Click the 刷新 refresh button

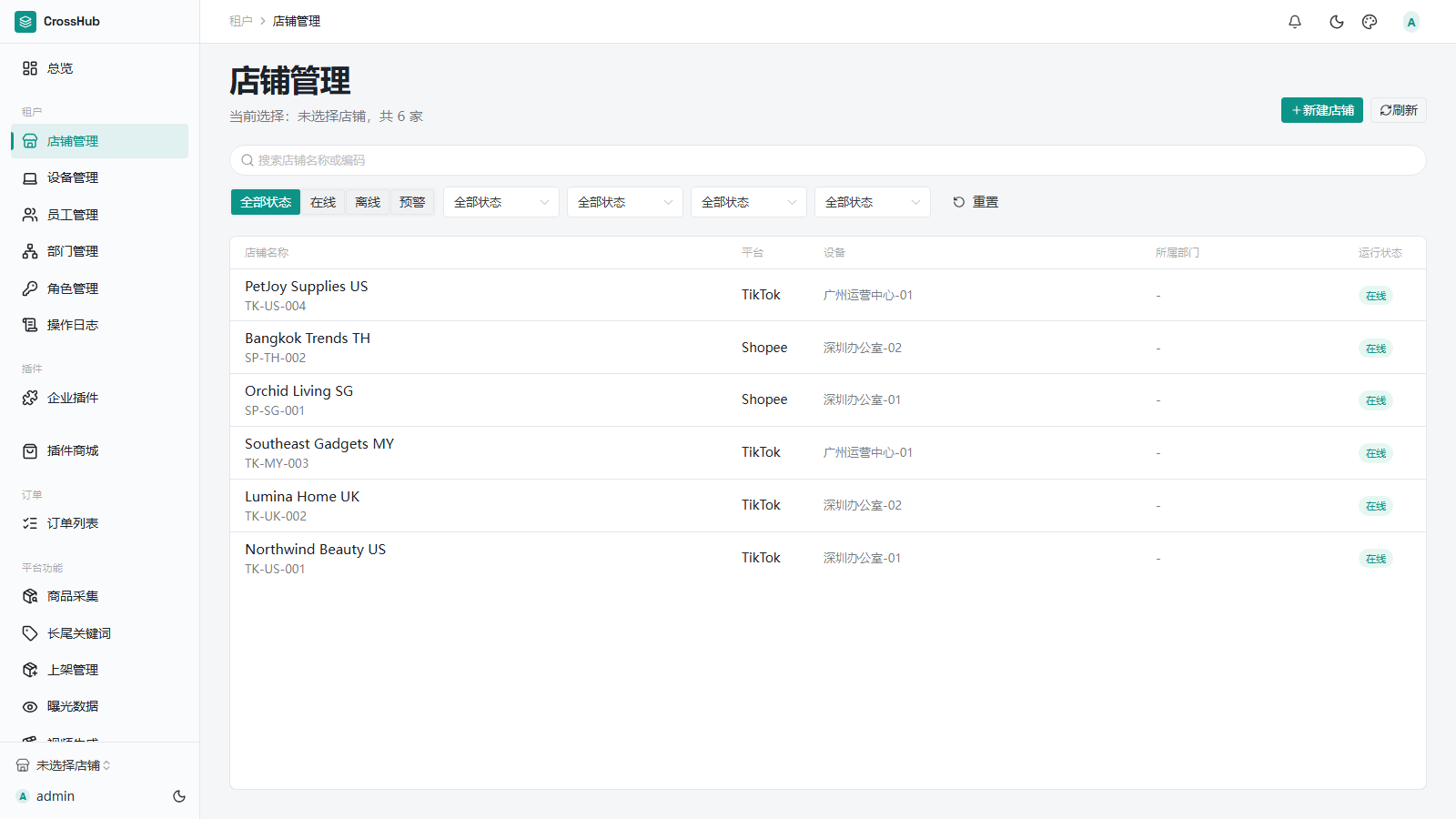pos(1399,110)
